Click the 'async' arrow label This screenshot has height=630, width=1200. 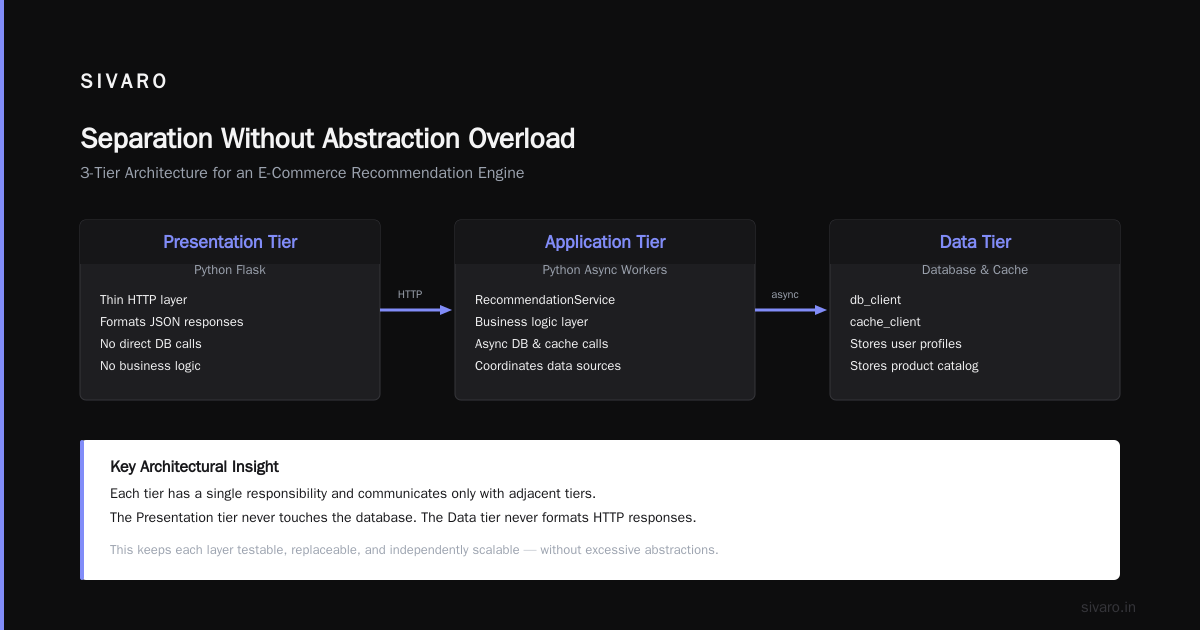coord(785,294)
